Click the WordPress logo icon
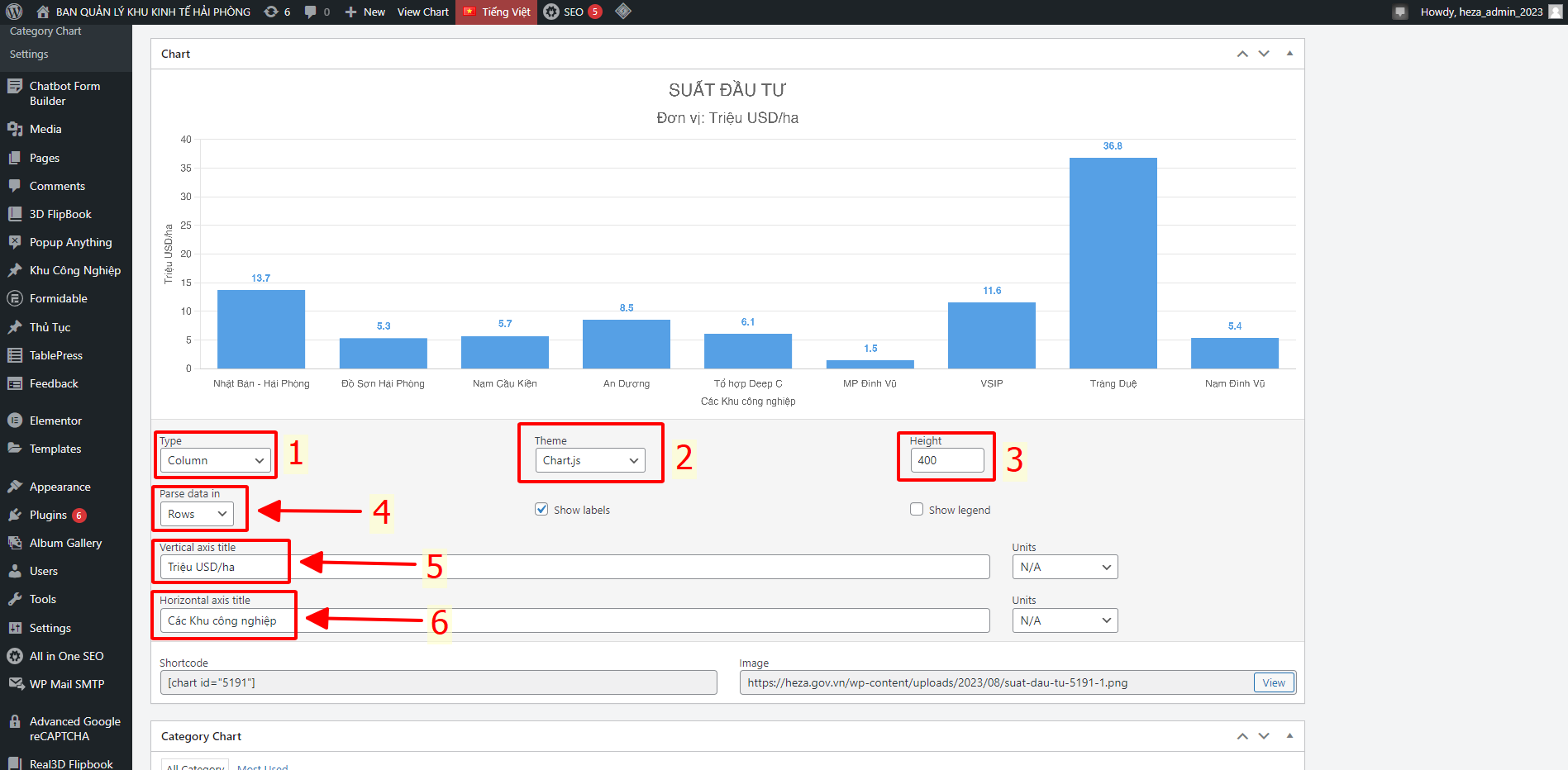 point(14,12)
